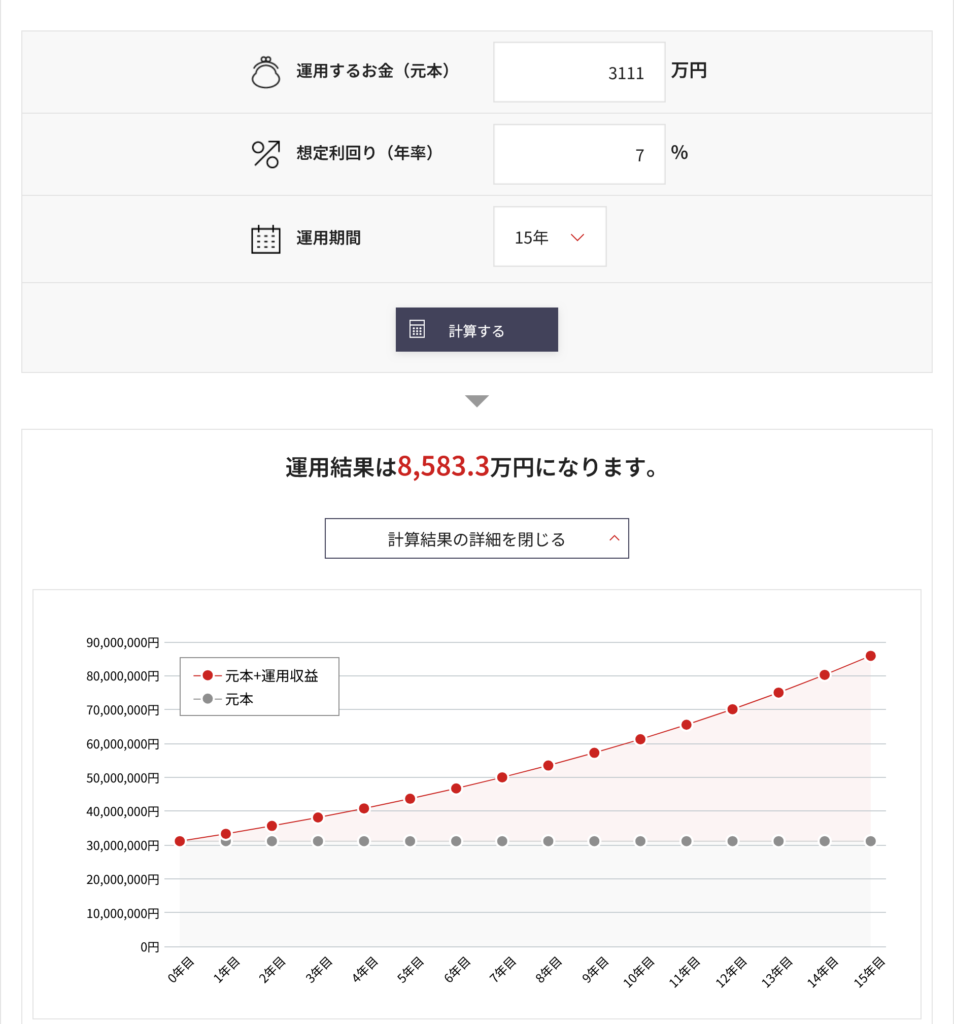954x1024 pixels.
Task: Click the gray 元本 point at 8年目
Action: click(x=548, y=841)
